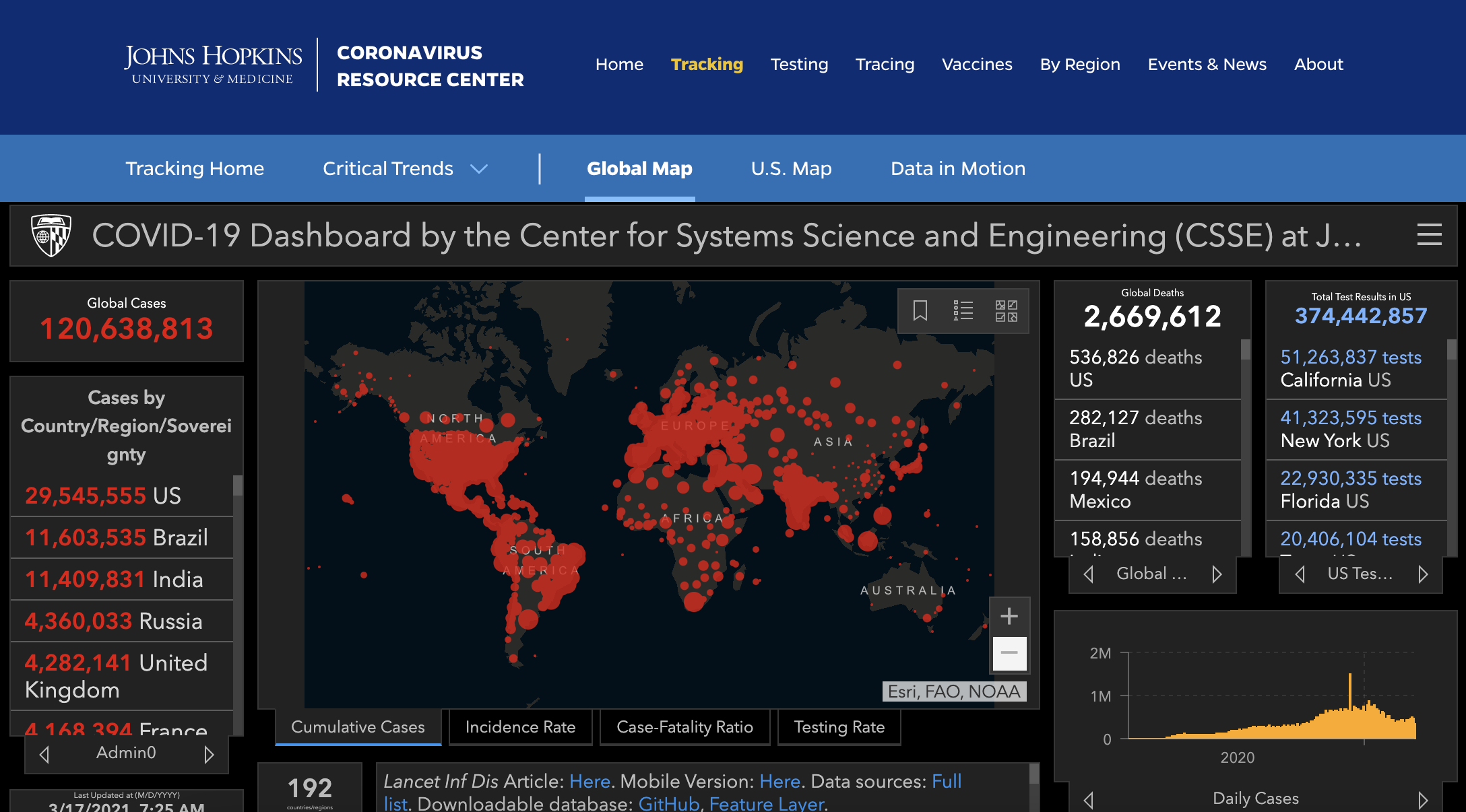
Task: Advance the US Testing panel right arrow
Action: (1423, 574)
